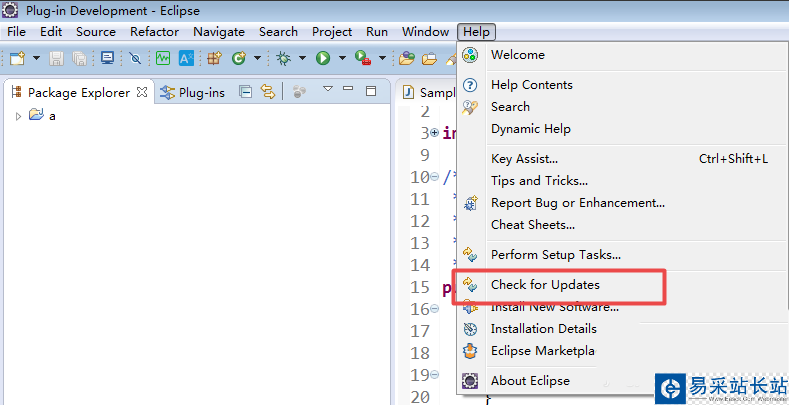Screen dimensions: 789x405
Task: Choose Install New Software... entry
Action: [x=622, y=307]
